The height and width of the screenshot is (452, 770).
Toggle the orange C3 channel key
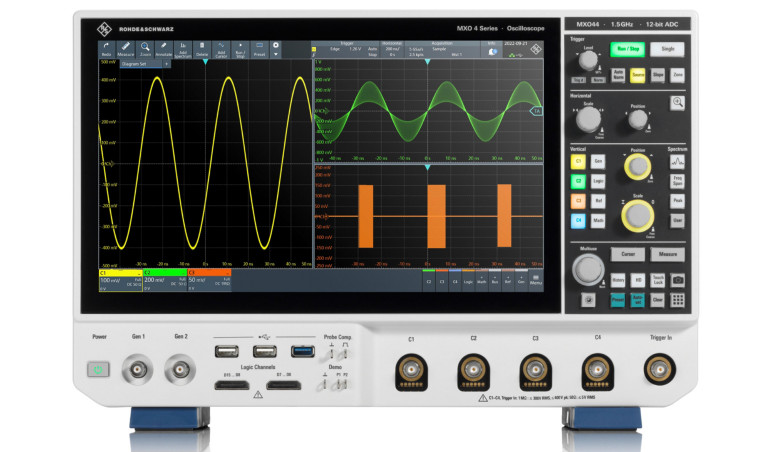(578, 201)
